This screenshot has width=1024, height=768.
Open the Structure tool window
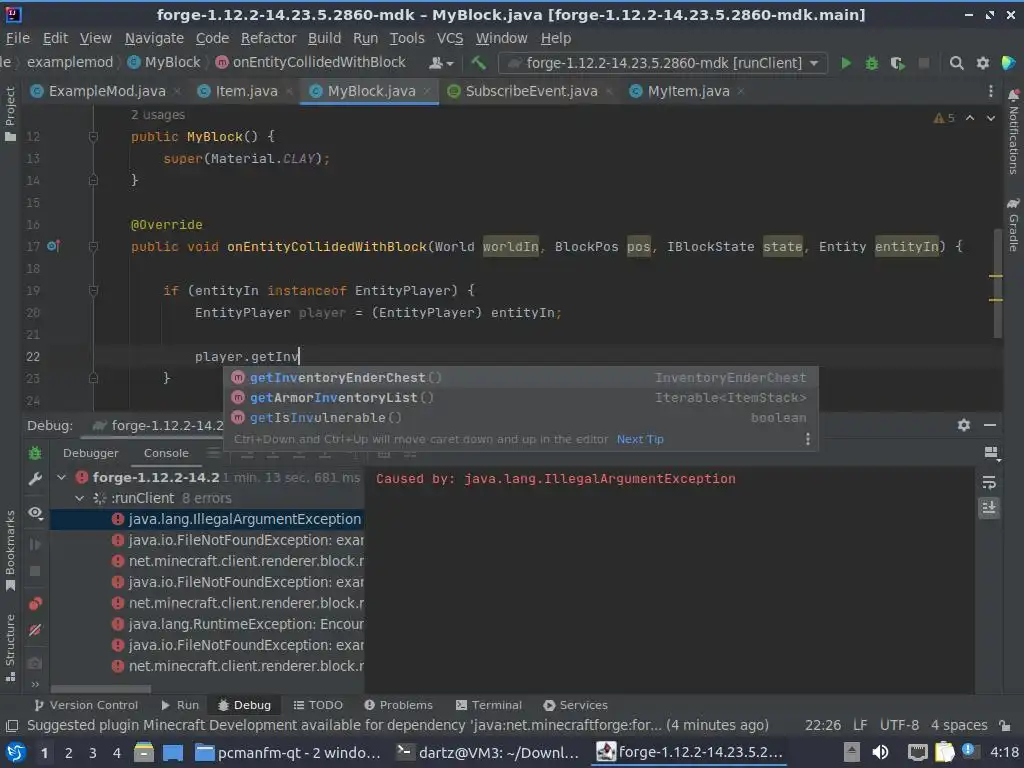point(10,648)
